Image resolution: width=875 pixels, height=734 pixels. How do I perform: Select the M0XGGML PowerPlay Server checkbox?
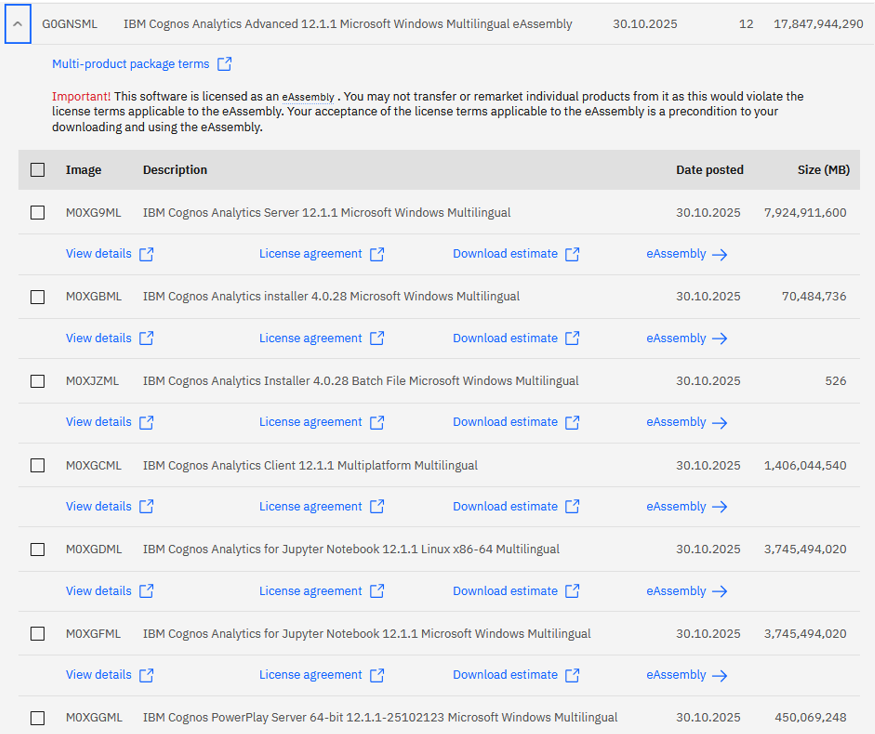pyautogui.click(x=38, y=718)
